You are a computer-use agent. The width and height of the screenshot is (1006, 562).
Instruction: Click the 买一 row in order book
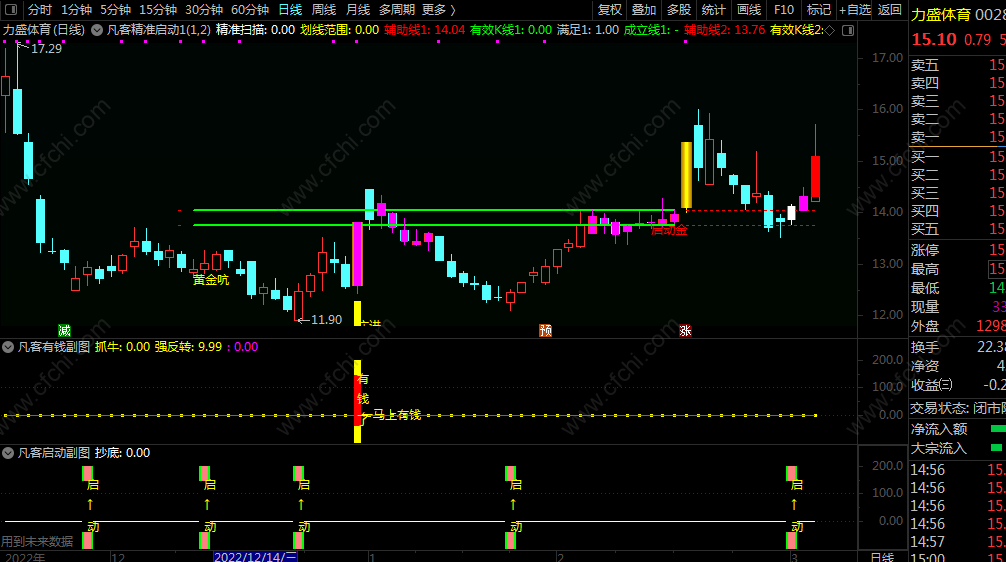957,157
